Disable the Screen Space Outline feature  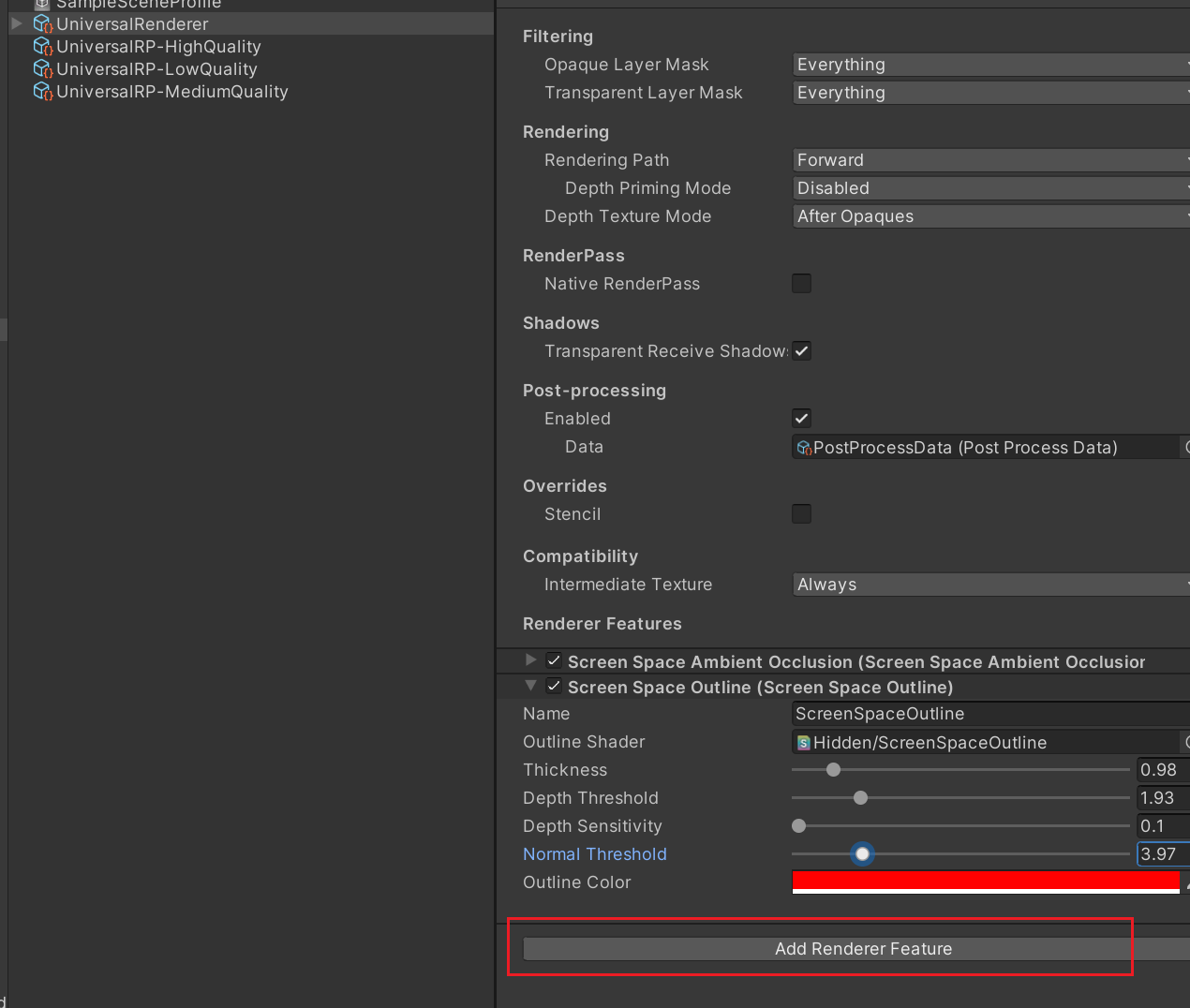pyautogui.click(x=554, y=687)
